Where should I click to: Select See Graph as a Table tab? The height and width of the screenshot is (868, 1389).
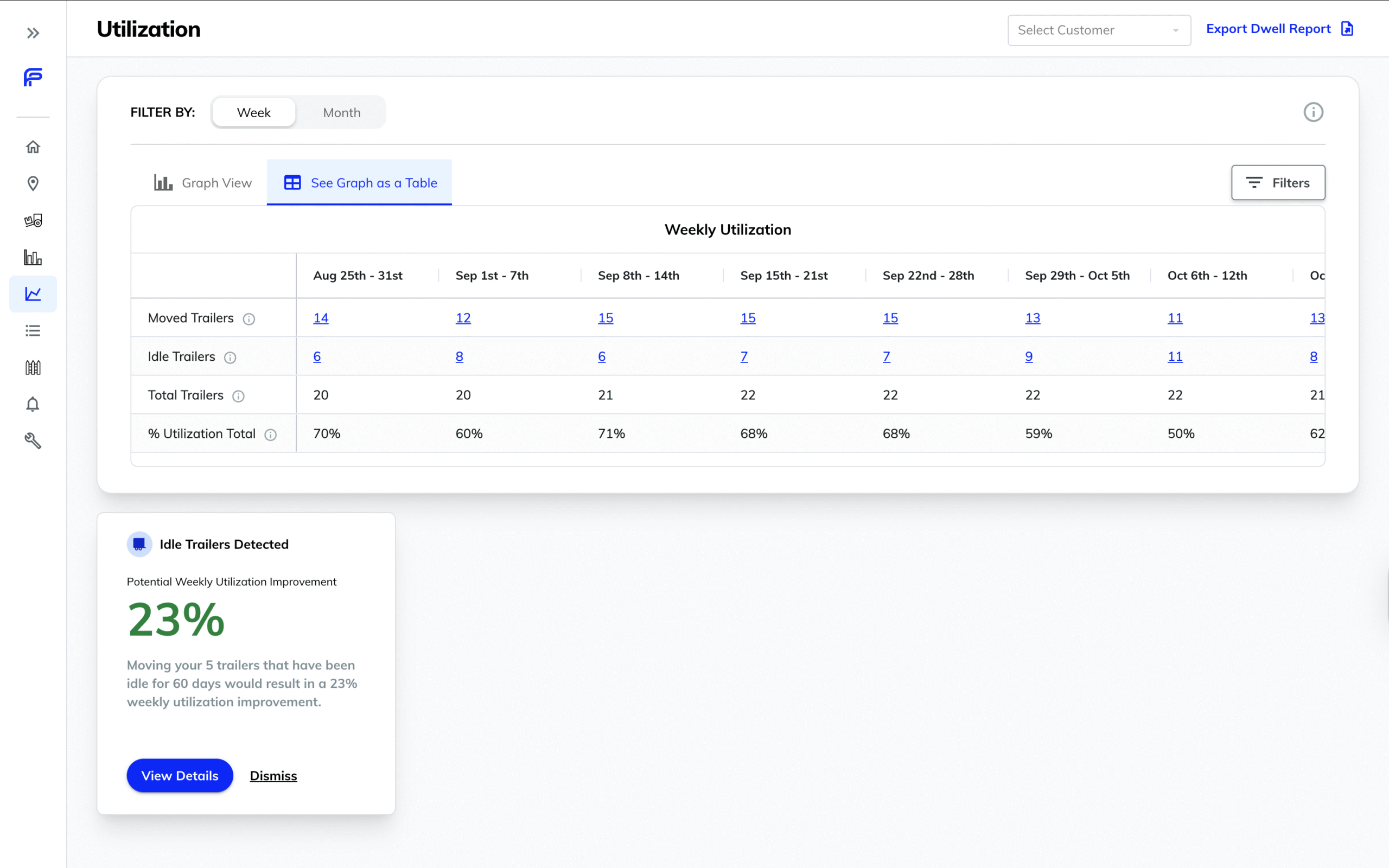coord(360,183)
